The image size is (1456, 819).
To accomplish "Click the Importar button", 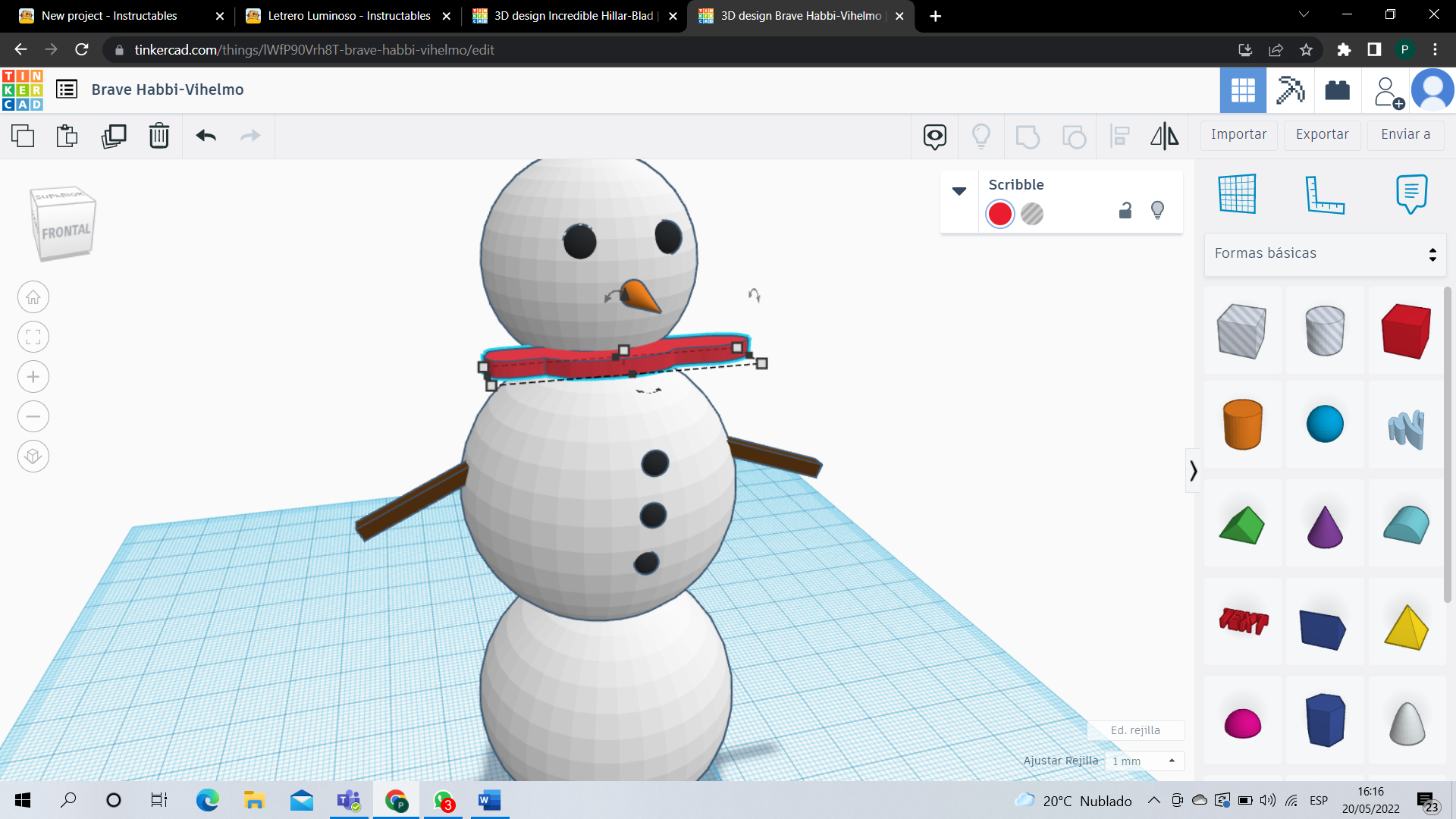I will click(1238, 134).
